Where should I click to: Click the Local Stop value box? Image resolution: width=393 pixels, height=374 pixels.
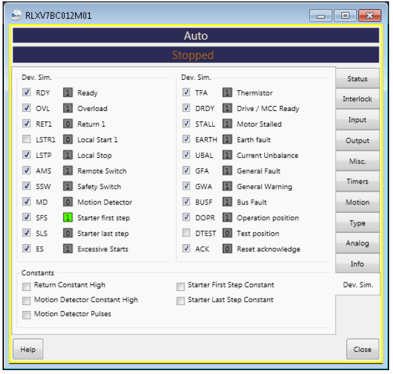coord(68,155)
